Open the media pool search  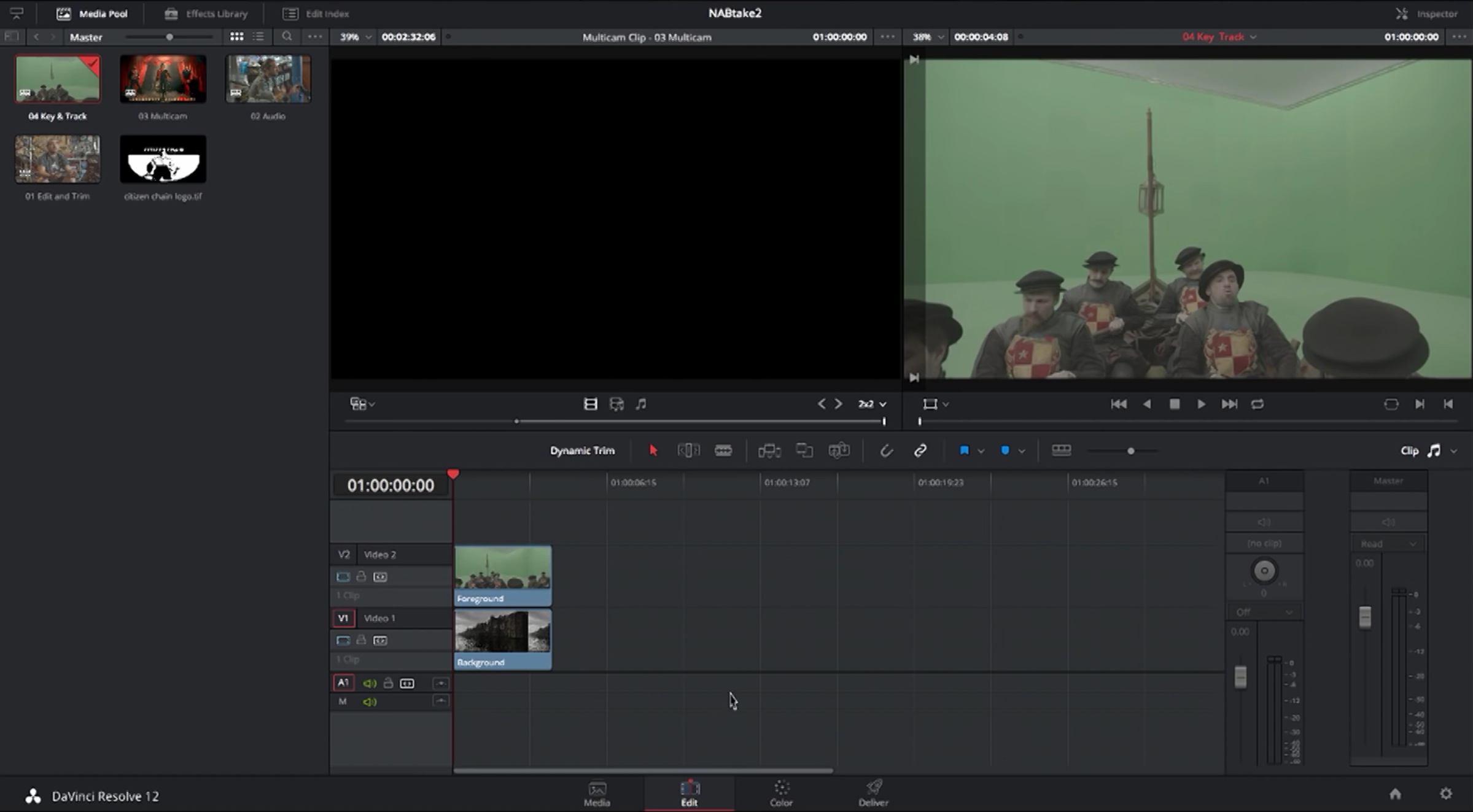coord(287,36)
